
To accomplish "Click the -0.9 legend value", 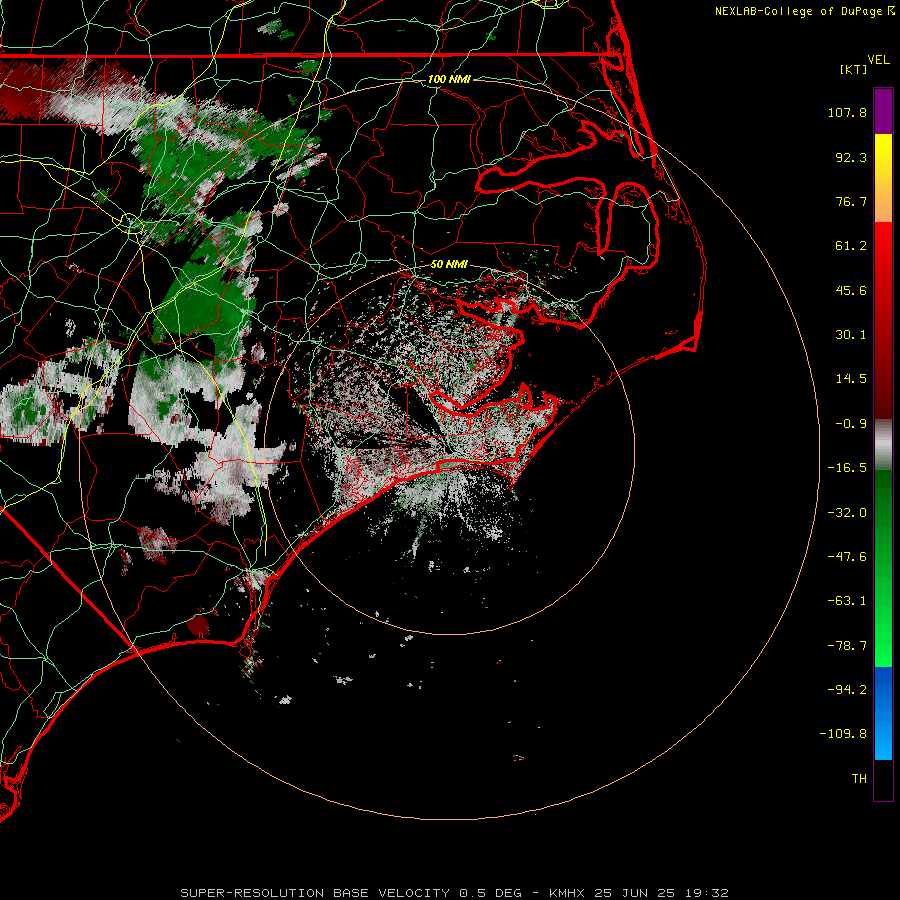I will click(x=851, y=424).
